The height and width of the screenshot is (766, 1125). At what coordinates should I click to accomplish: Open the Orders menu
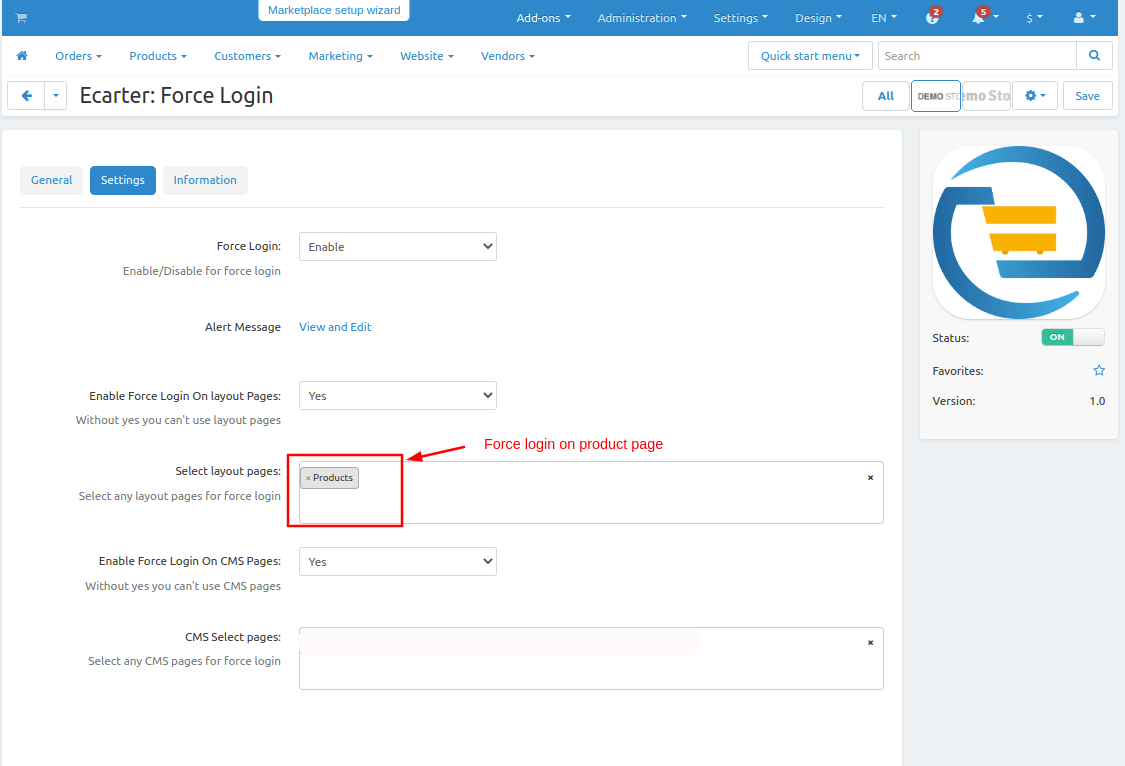(x=78, y=56)
